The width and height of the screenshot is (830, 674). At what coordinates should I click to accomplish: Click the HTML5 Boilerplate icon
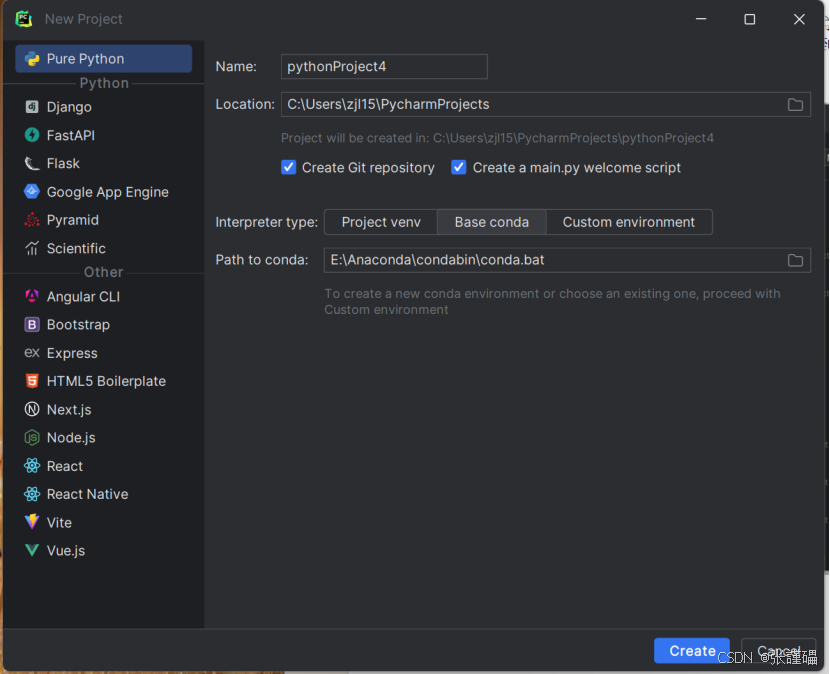32,381
